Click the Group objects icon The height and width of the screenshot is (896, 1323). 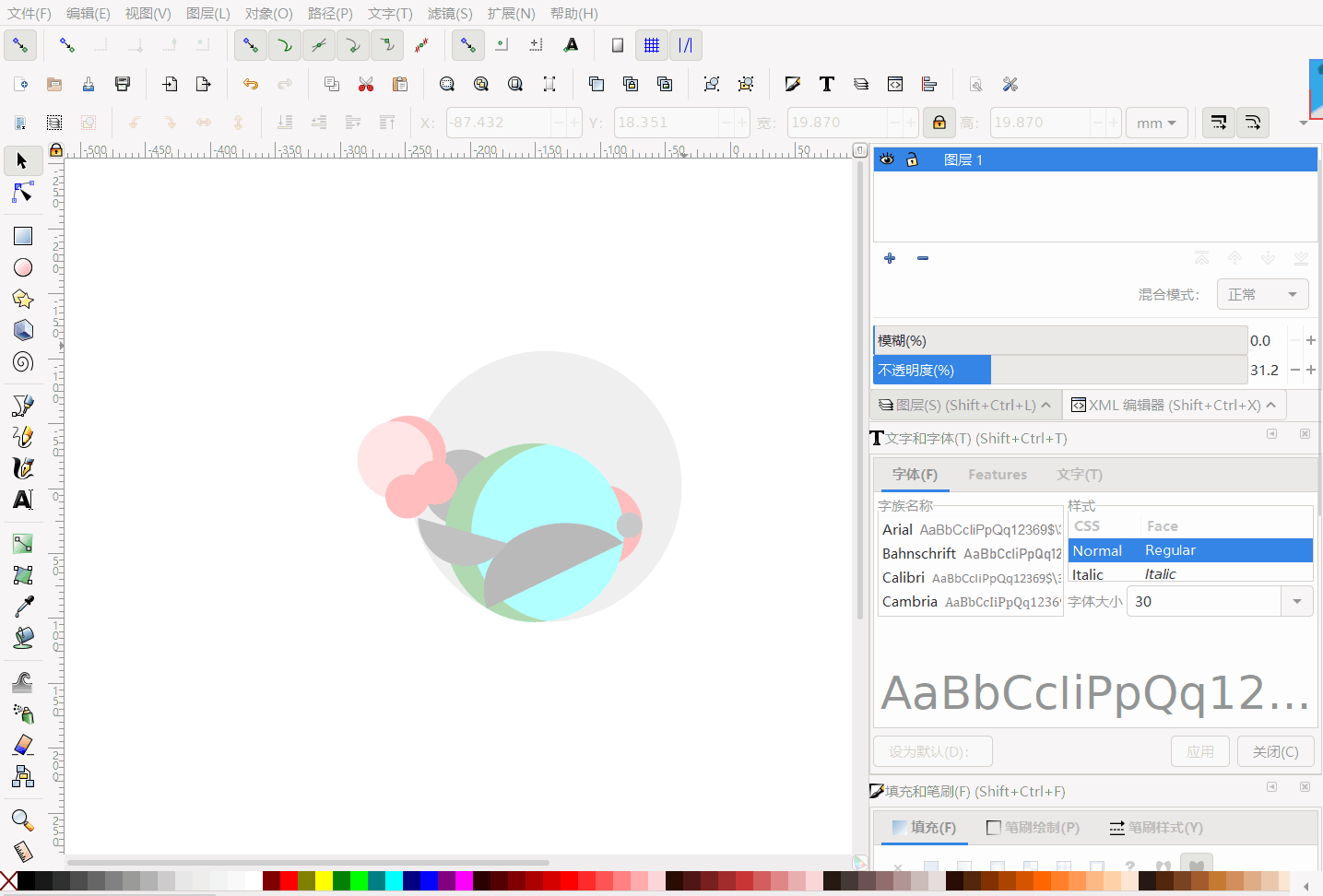pyautogui.click(x=712, y=84)
